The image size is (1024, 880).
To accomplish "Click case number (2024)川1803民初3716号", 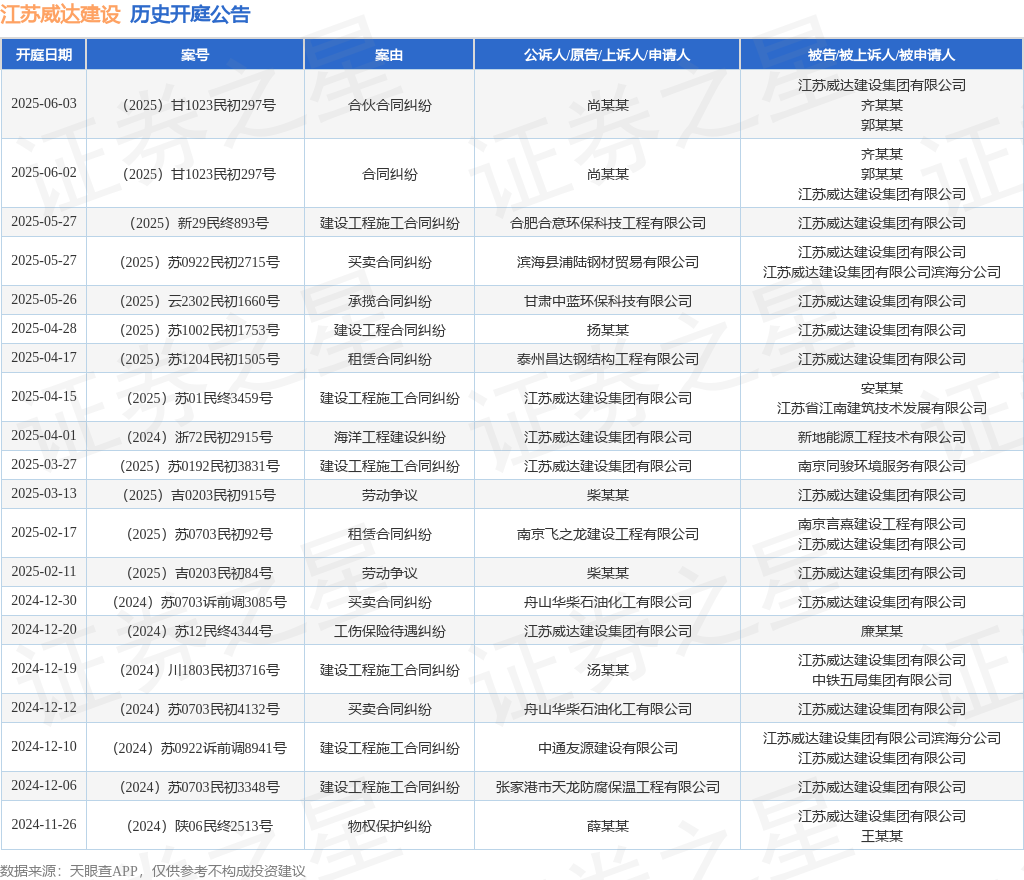I will pos(199,670).
